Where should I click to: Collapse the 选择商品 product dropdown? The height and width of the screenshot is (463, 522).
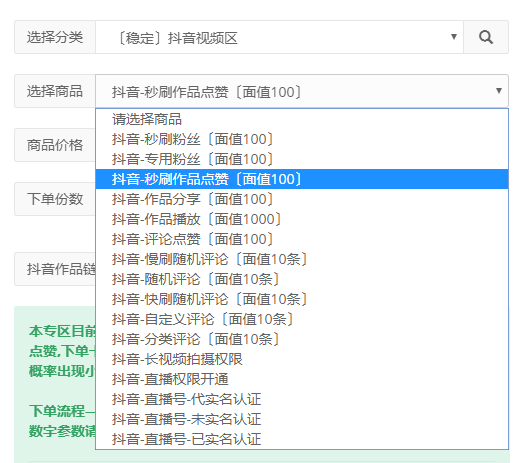pos(302,91)
